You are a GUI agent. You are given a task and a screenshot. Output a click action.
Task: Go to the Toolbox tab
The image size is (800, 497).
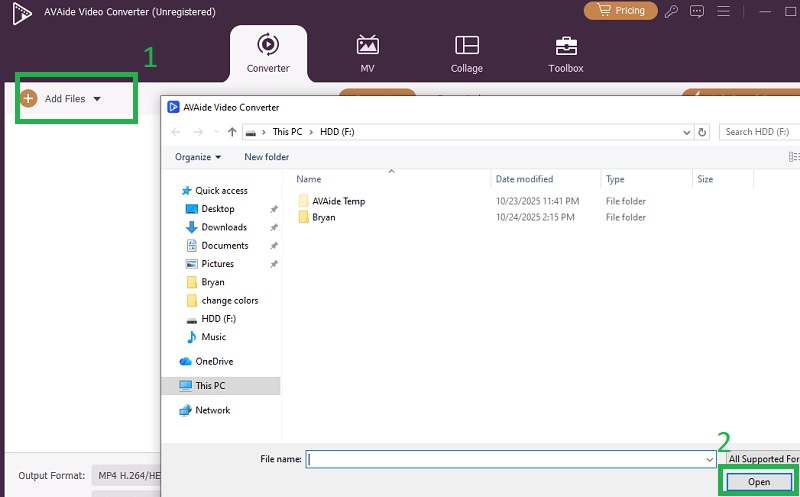tap(566, 54)
